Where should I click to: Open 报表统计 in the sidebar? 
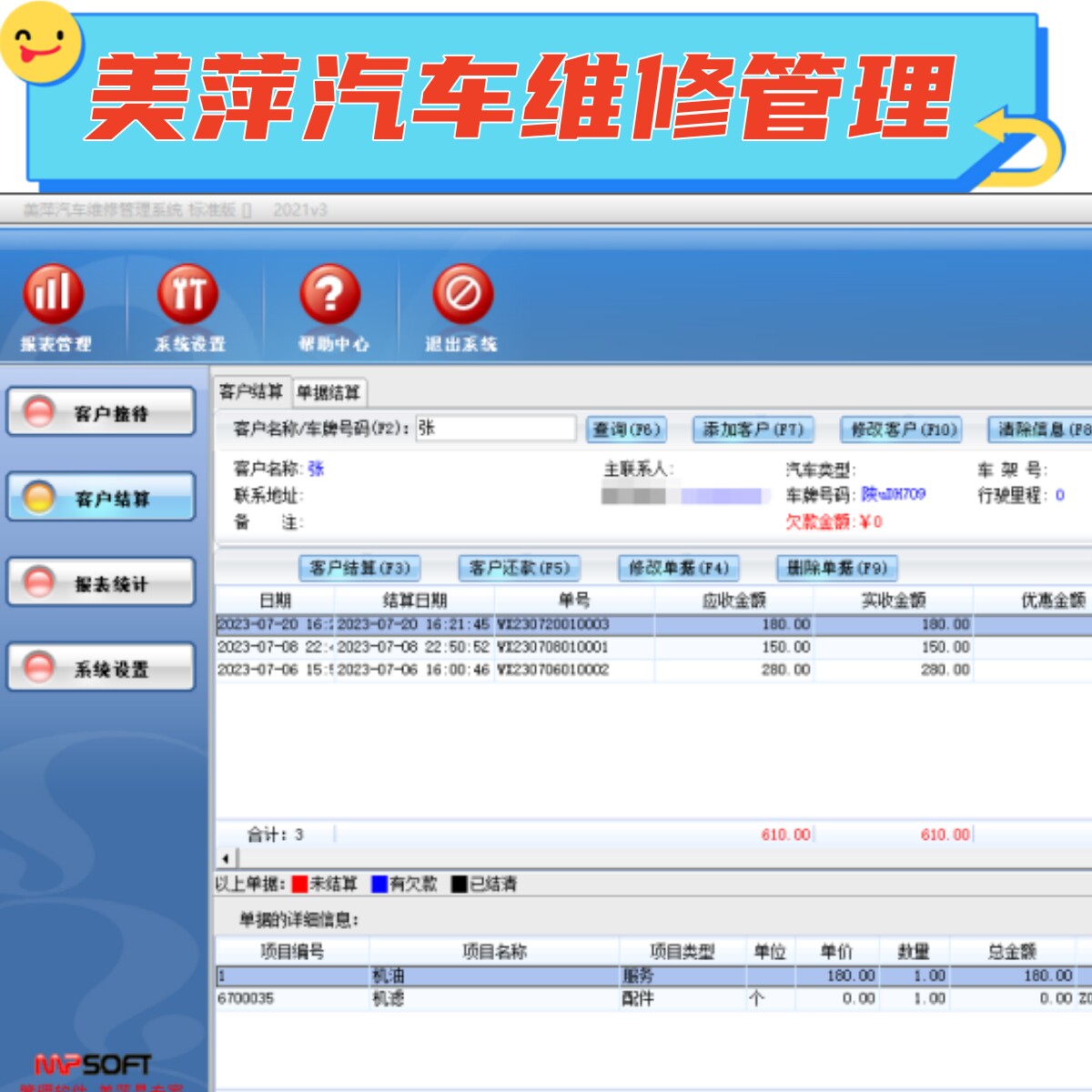coord(101,582)
